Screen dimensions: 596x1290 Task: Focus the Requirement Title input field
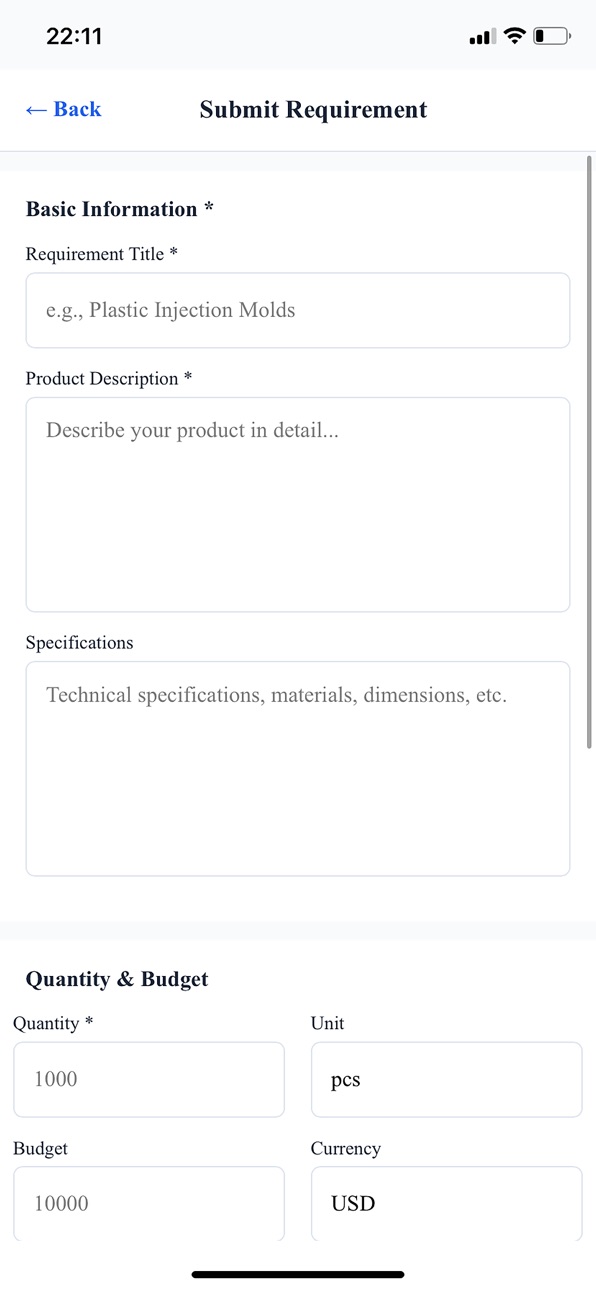click(298, 310)
